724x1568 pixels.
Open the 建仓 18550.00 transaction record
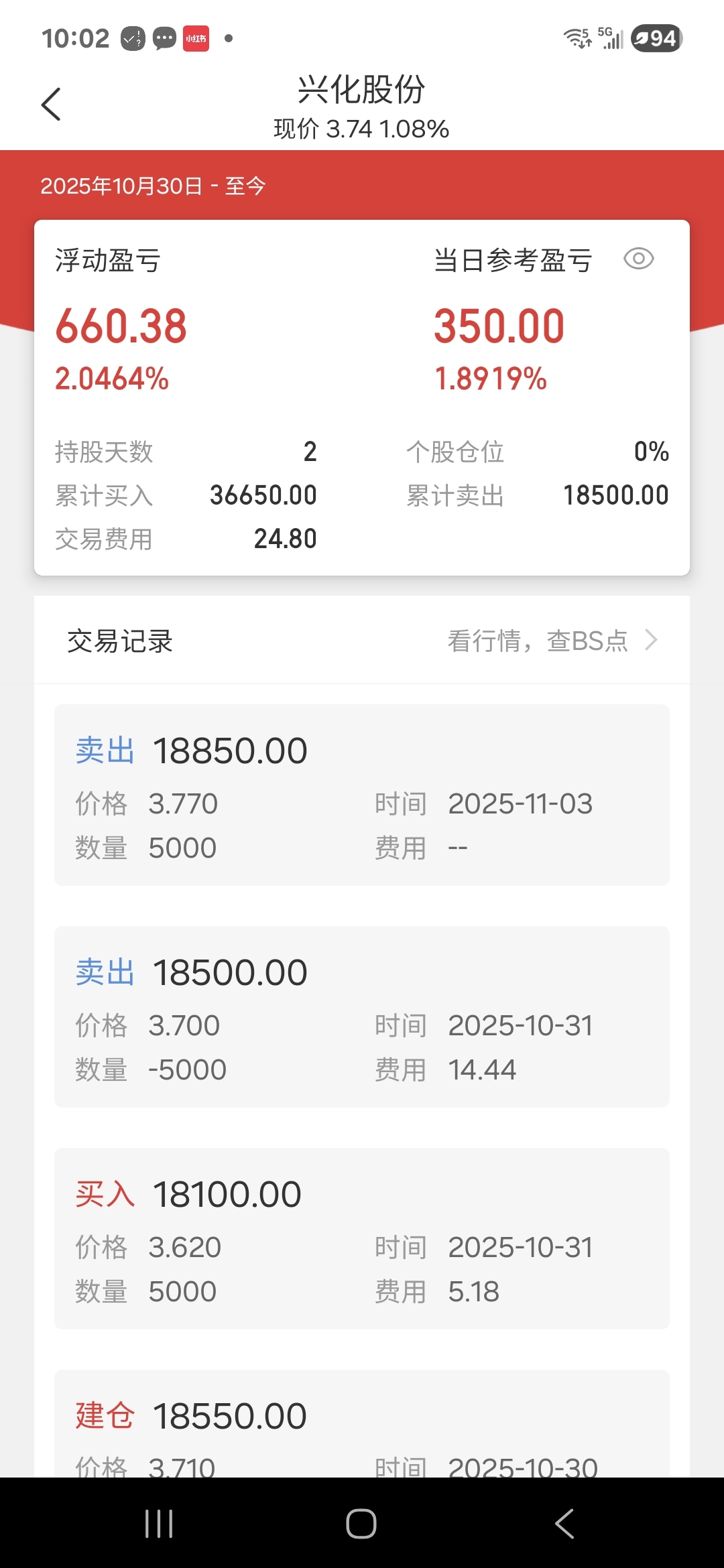pyautogui.click(x=362, y=1423)
